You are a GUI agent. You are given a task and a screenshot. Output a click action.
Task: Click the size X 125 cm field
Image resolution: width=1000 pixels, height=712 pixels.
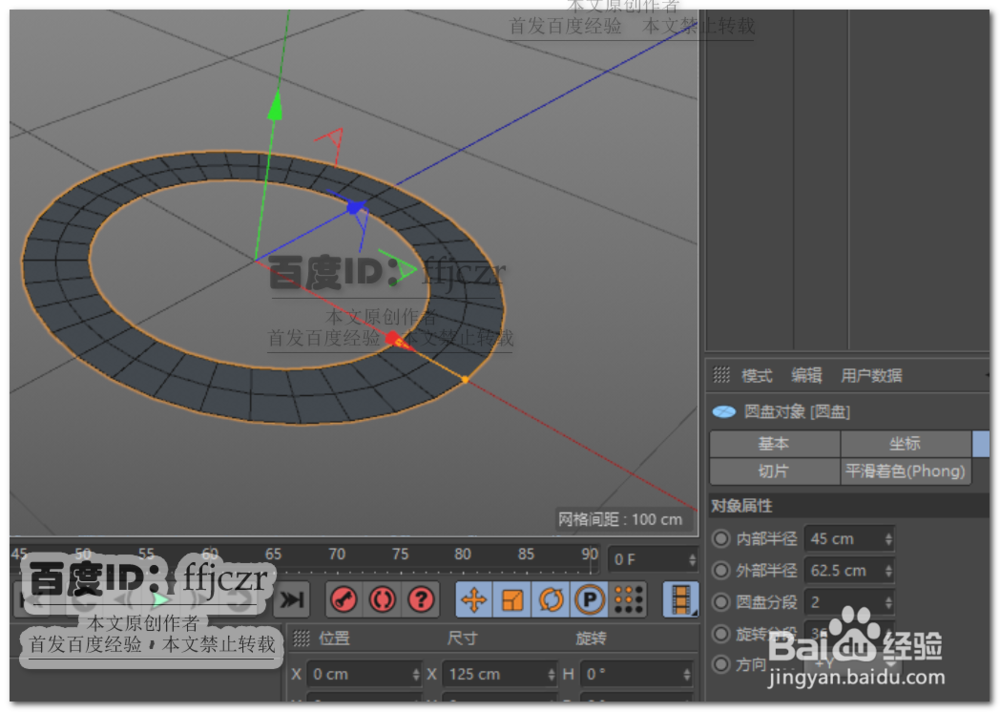point(500,674)
